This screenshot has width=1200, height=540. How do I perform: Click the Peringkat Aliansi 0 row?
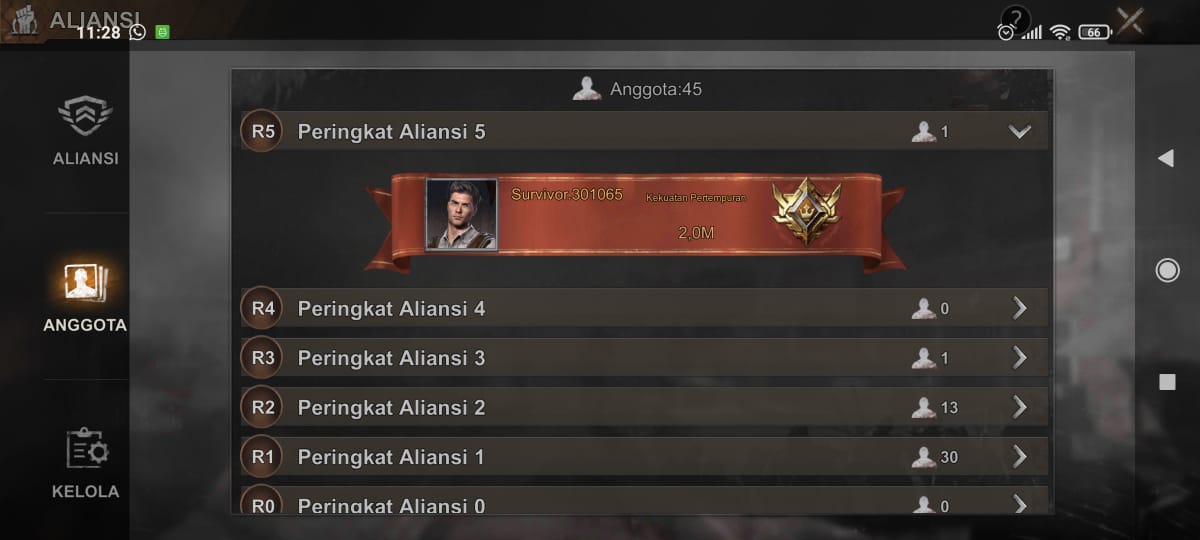(644, 501)
